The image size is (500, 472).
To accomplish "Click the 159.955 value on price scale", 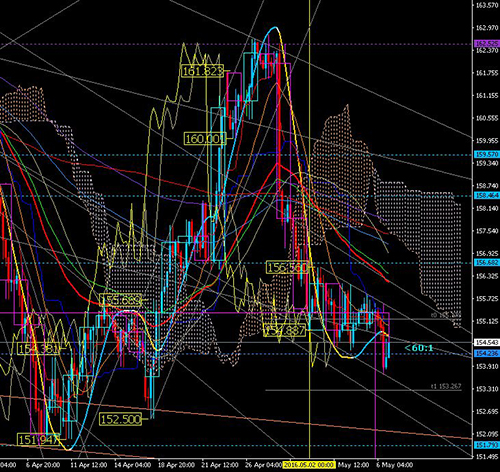I will [487, 141].
